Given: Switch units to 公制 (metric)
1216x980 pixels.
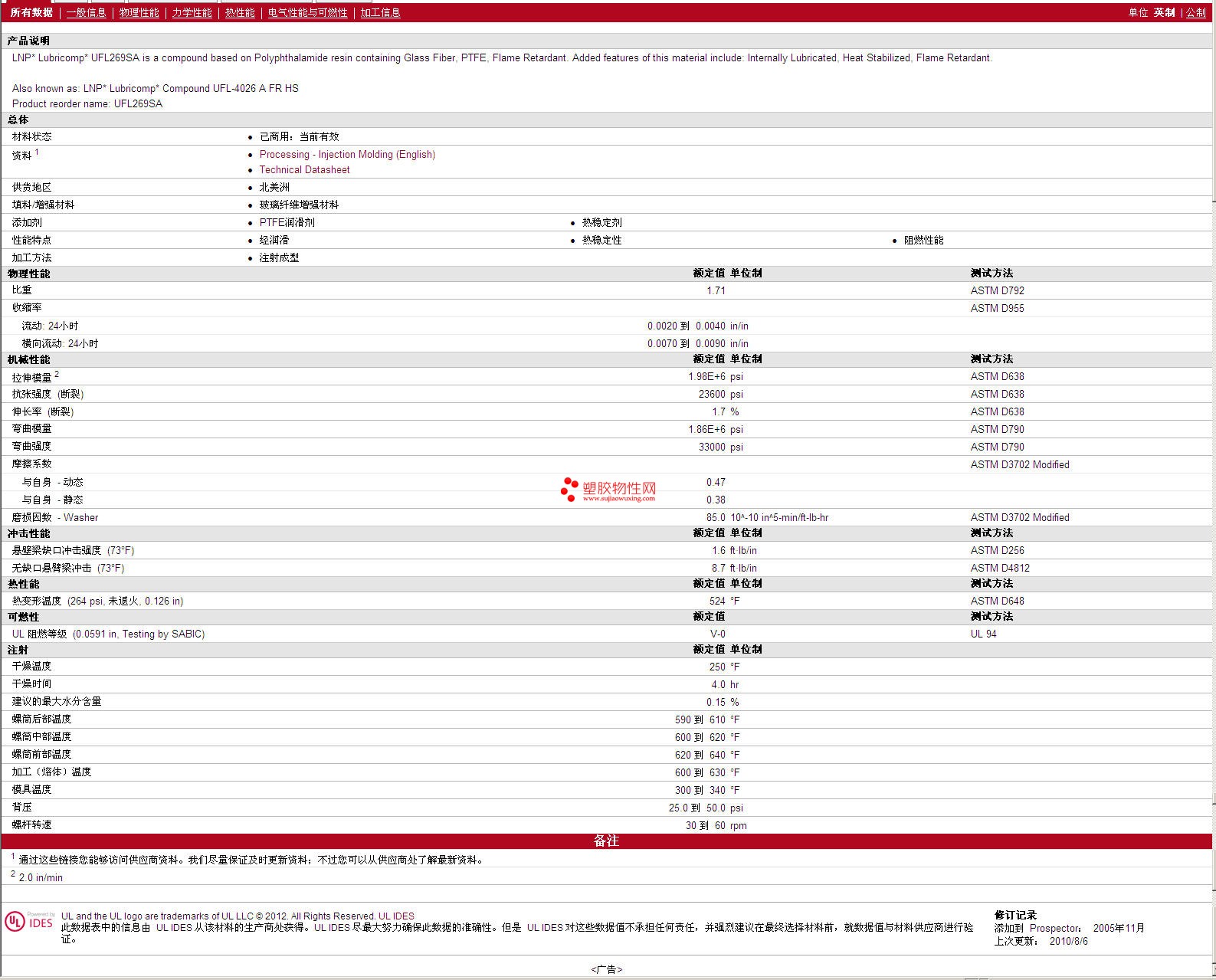Looking at the screenshot, I should click(1195, 13).
